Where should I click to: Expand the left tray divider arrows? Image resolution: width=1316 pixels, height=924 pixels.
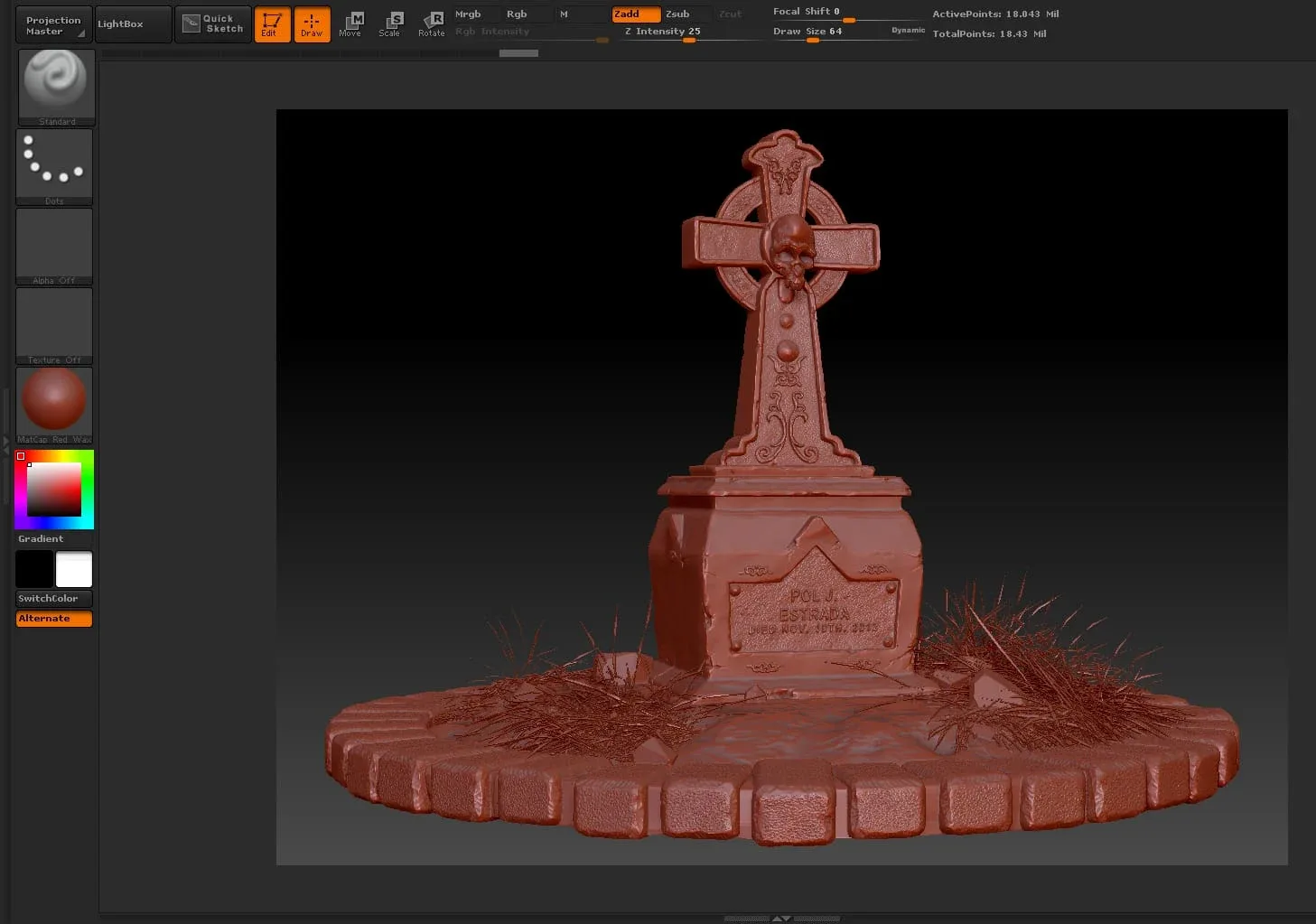[x=5, y=444]
